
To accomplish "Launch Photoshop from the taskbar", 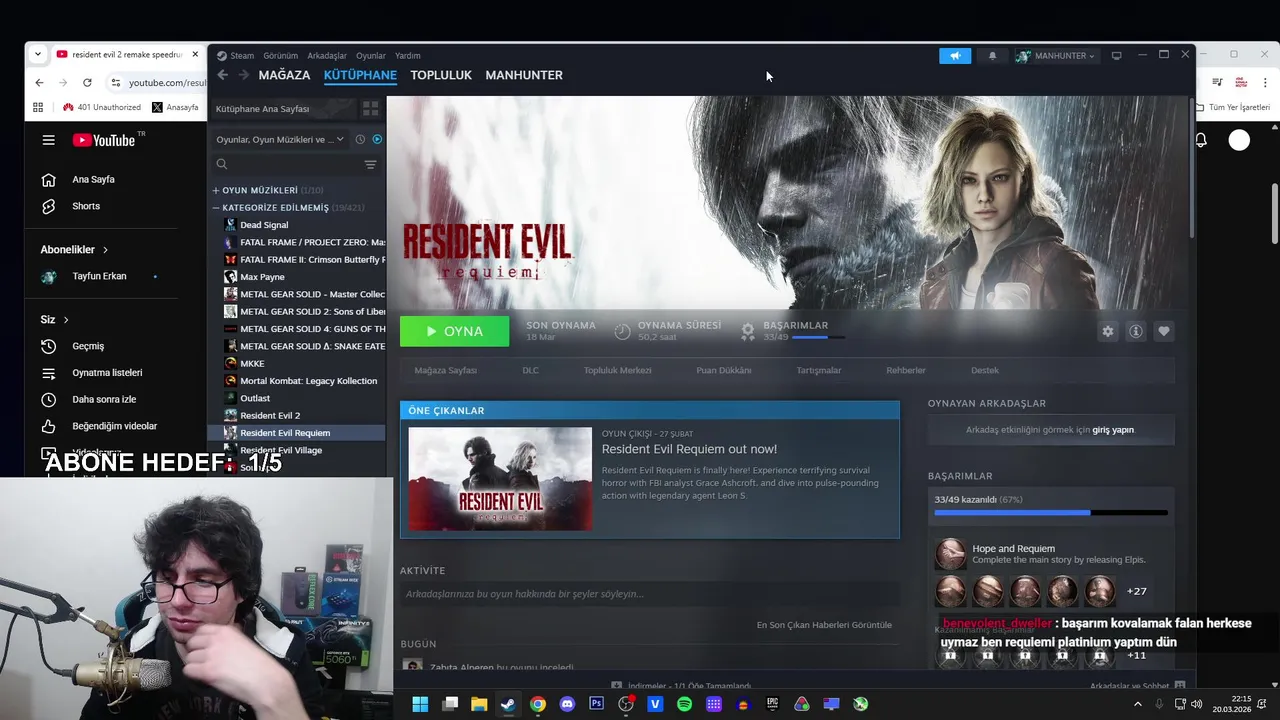I will pos(596,704).
